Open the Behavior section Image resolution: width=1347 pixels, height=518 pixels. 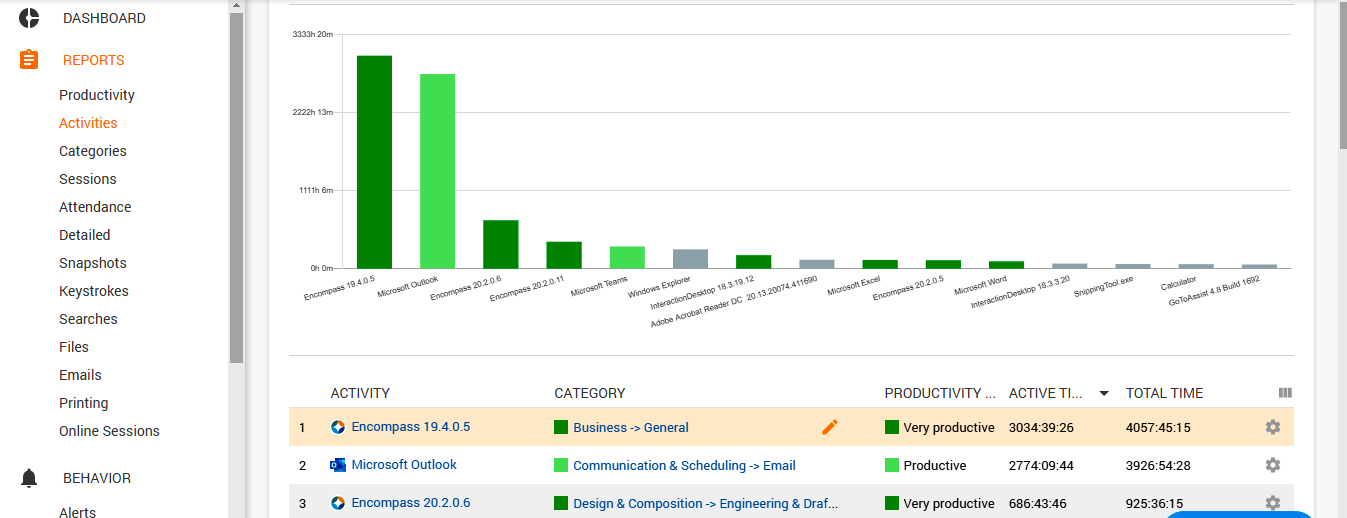97,478
